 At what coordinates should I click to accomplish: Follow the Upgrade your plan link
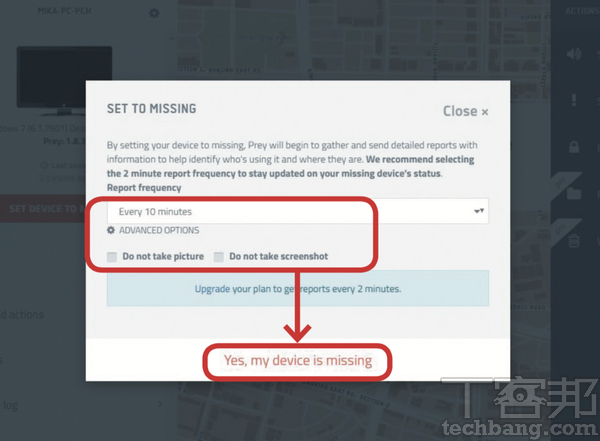coord(298,289)
